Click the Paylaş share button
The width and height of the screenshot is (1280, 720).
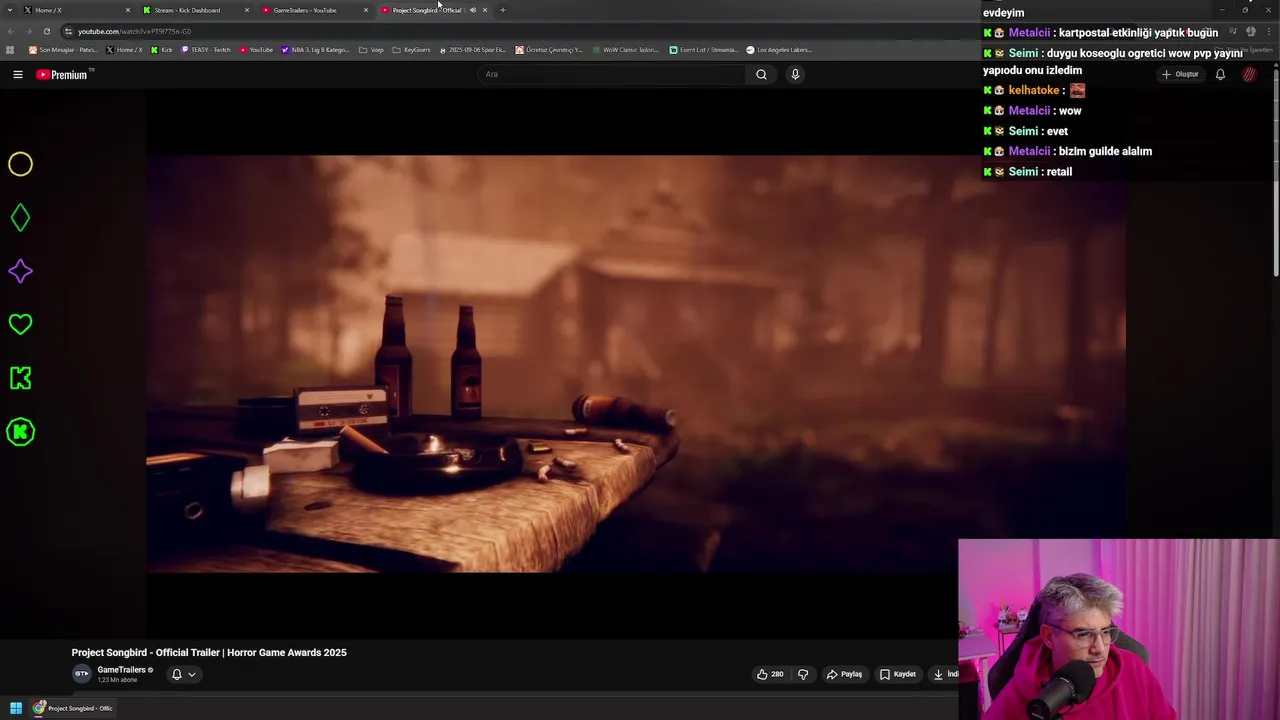coord(844,674)
